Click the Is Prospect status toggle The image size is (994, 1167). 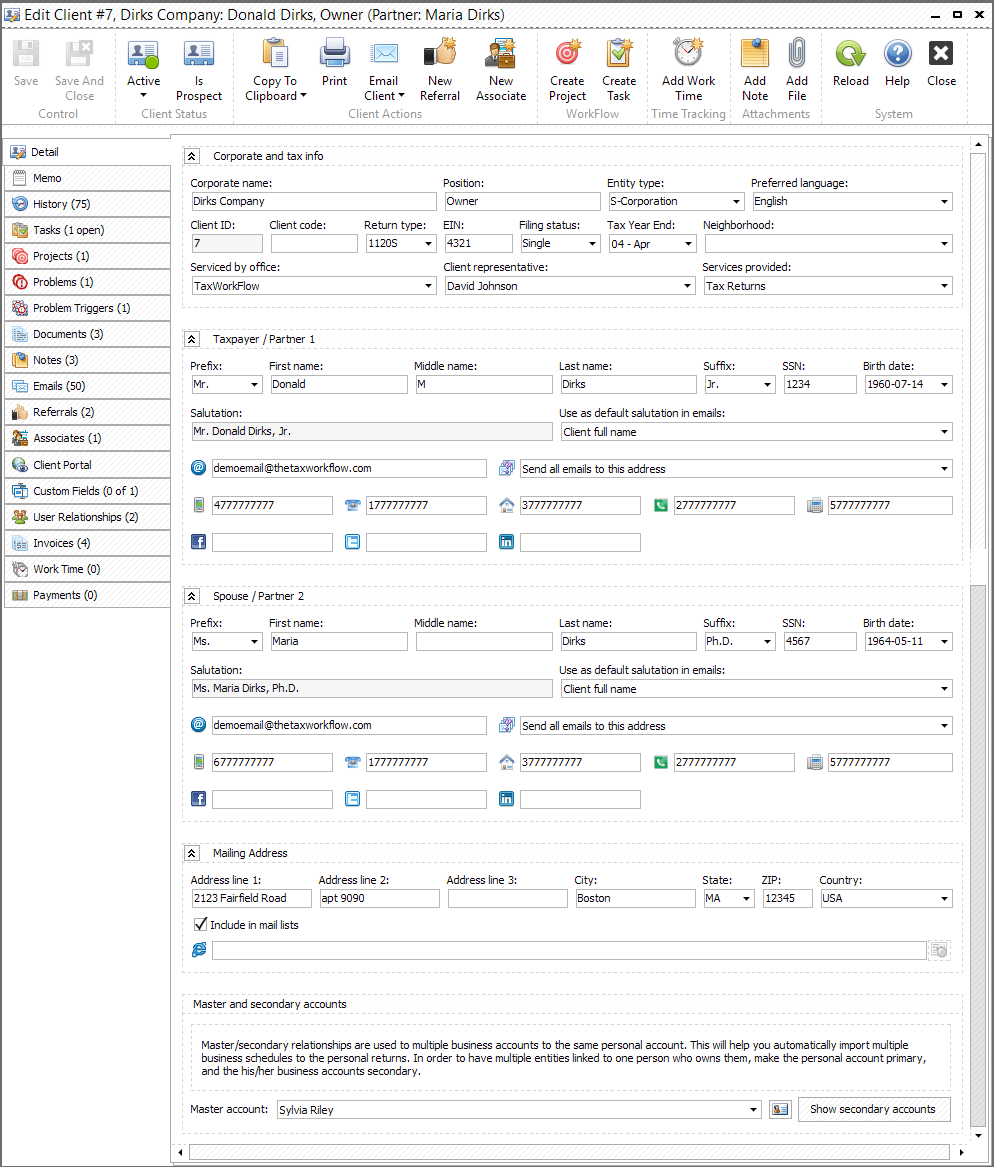click(x=198, y=66)
